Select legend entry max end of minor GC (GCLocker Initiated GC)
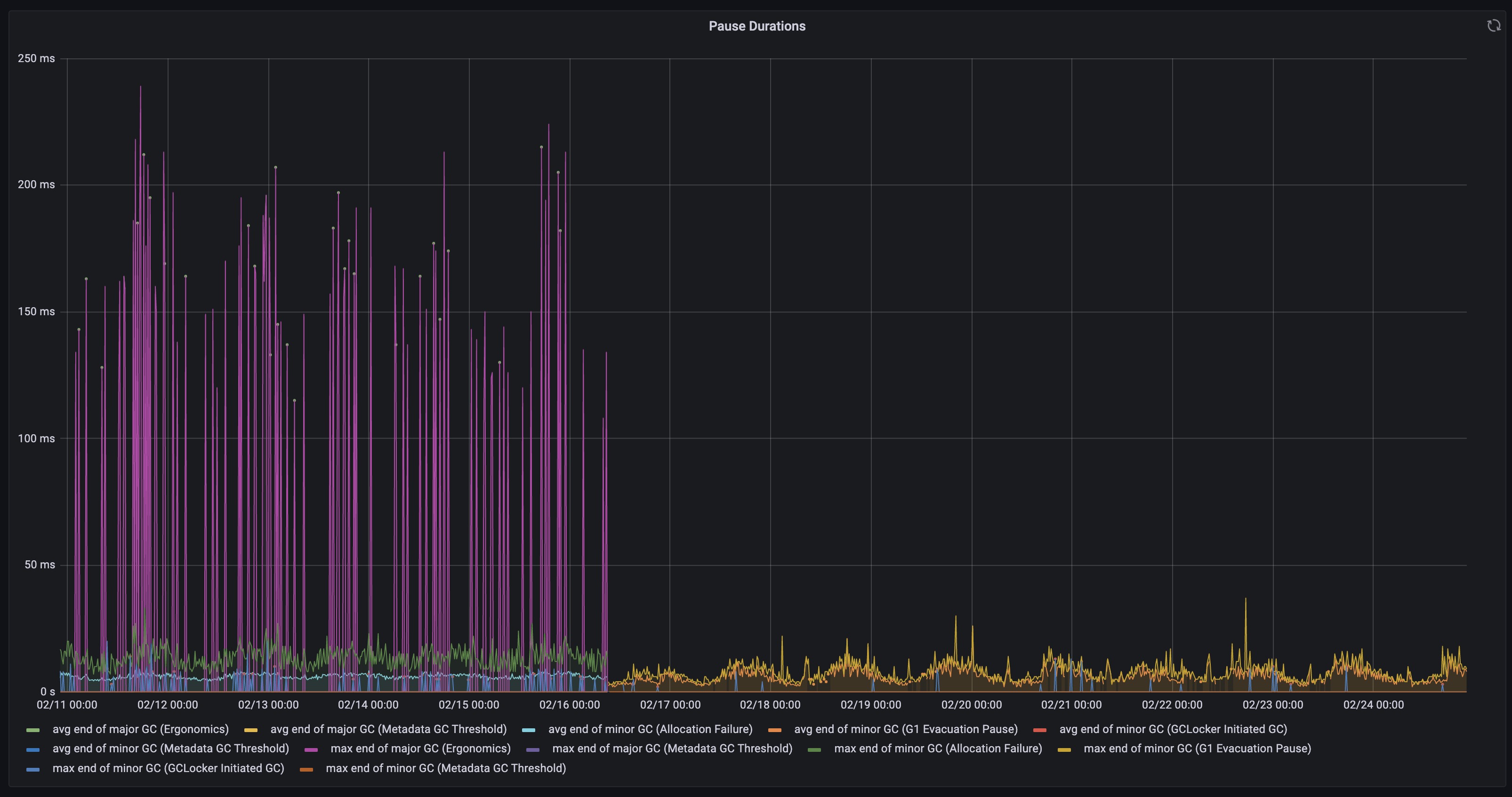This screenshot has width=1512, height=797. click(x=169, y=768)
